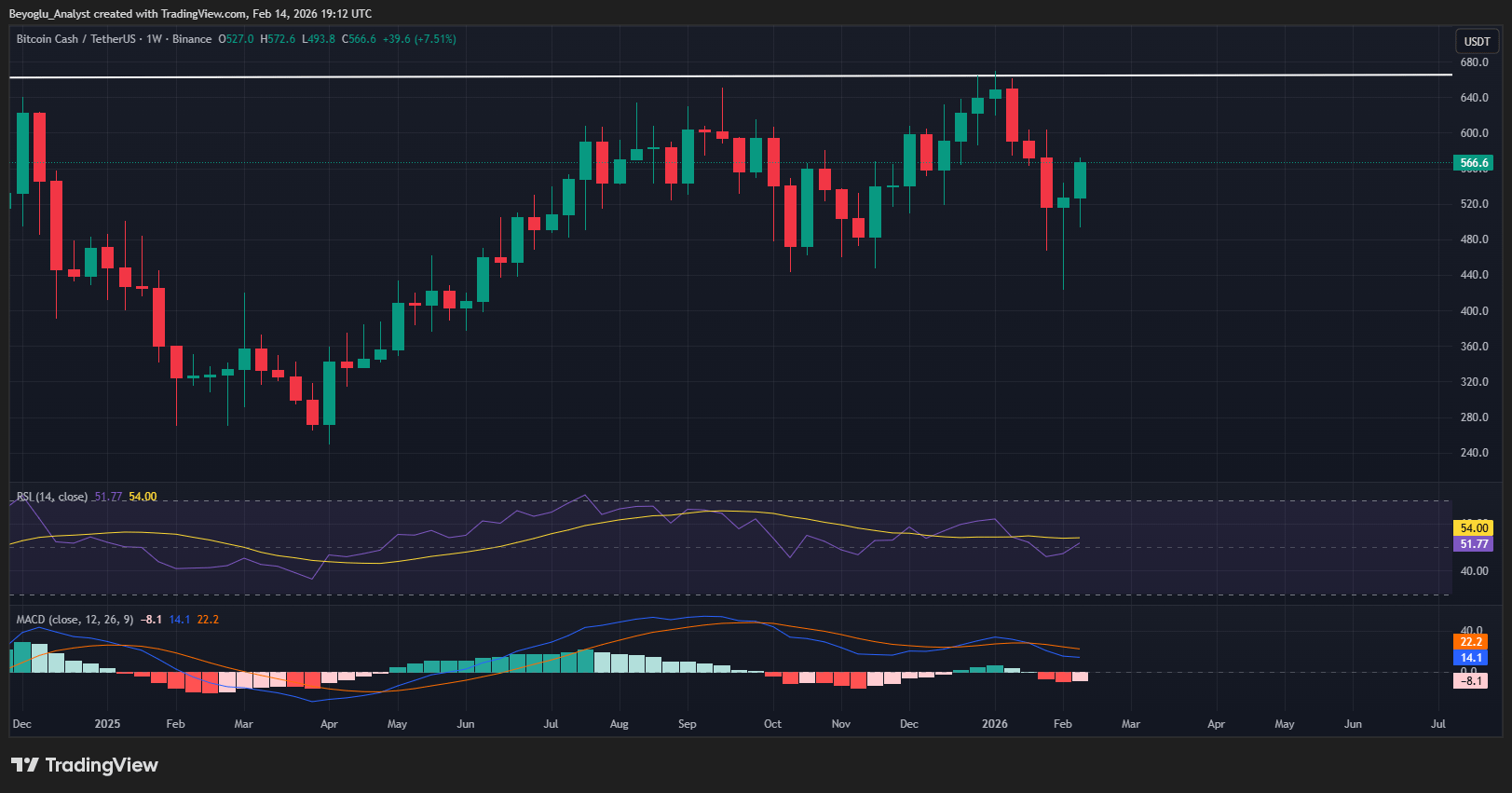Click the RSI legend value 54.00
Image resolution: width=1512 pixels, height=793 pixels.
143,497
